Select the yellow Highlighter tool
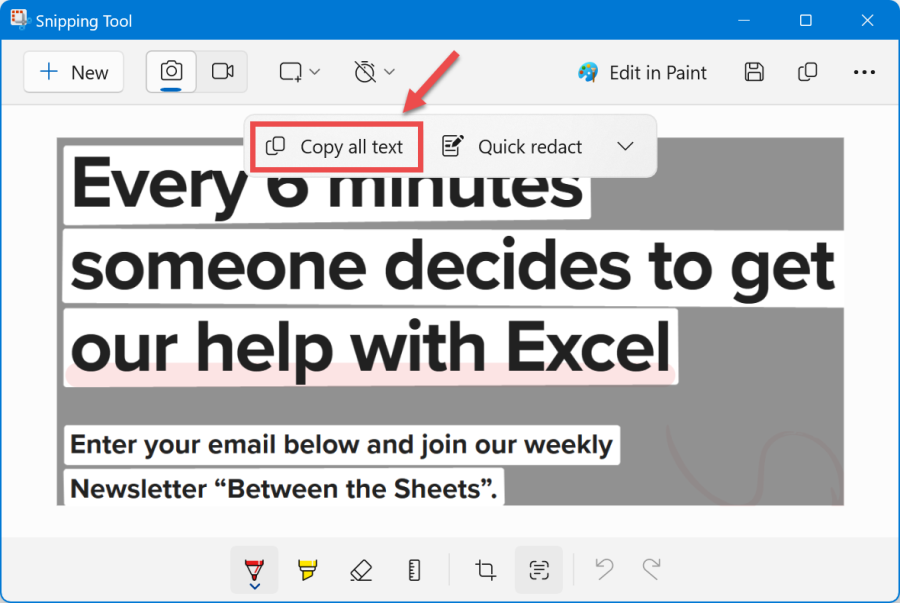The width and height of the screenshot is (900, 603). (x=307, y=570)
